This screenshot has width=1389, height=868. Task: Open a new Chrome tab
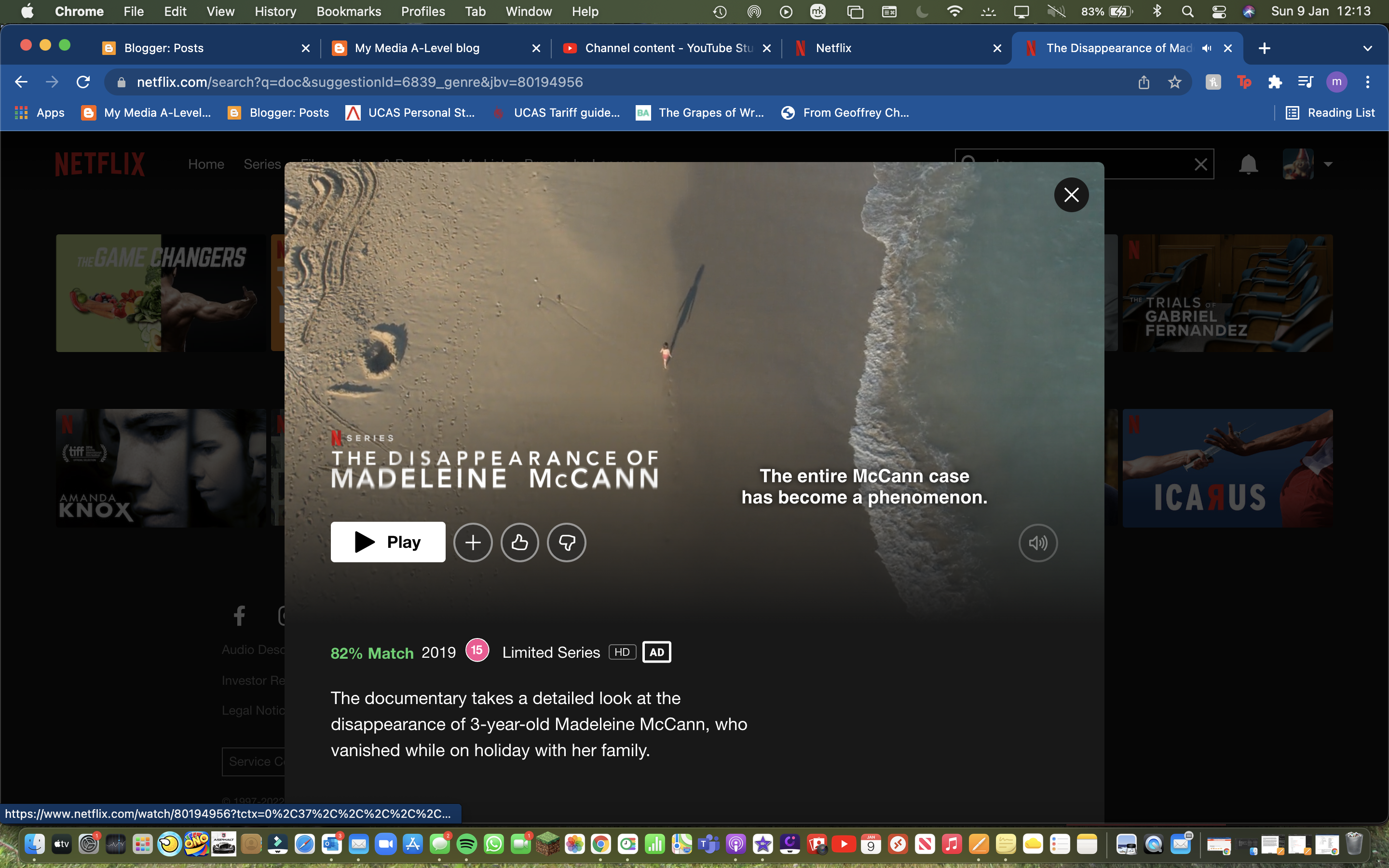tap(1264, 48)
